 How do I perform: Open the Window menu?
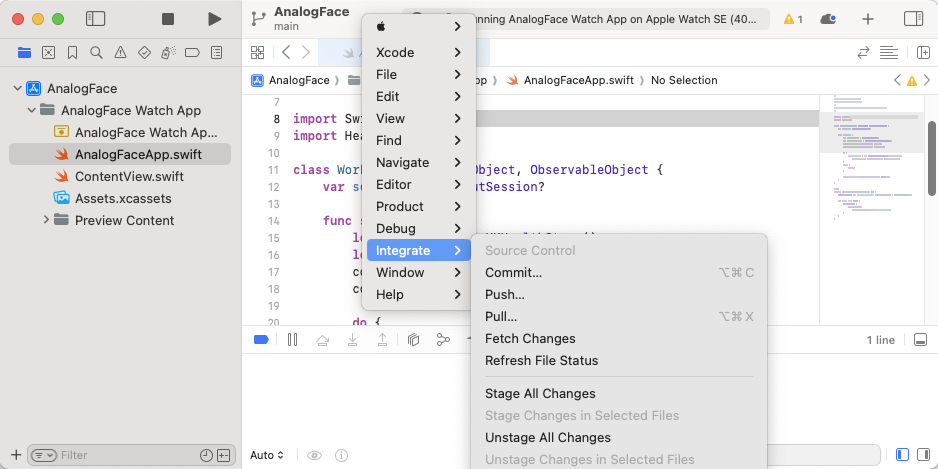(x=419, y=273)
